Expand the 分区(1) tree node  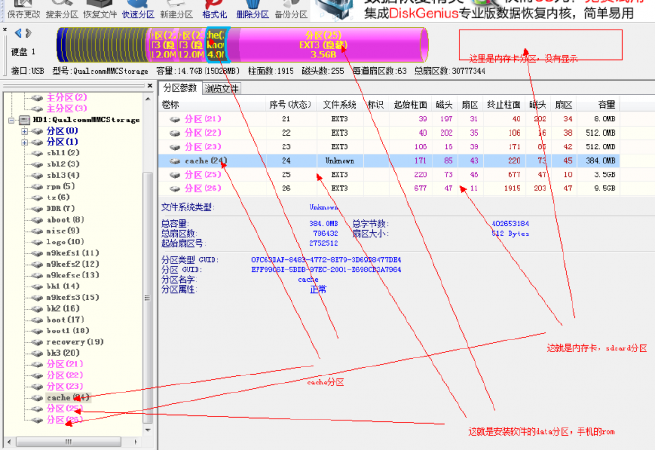[25, 142]
